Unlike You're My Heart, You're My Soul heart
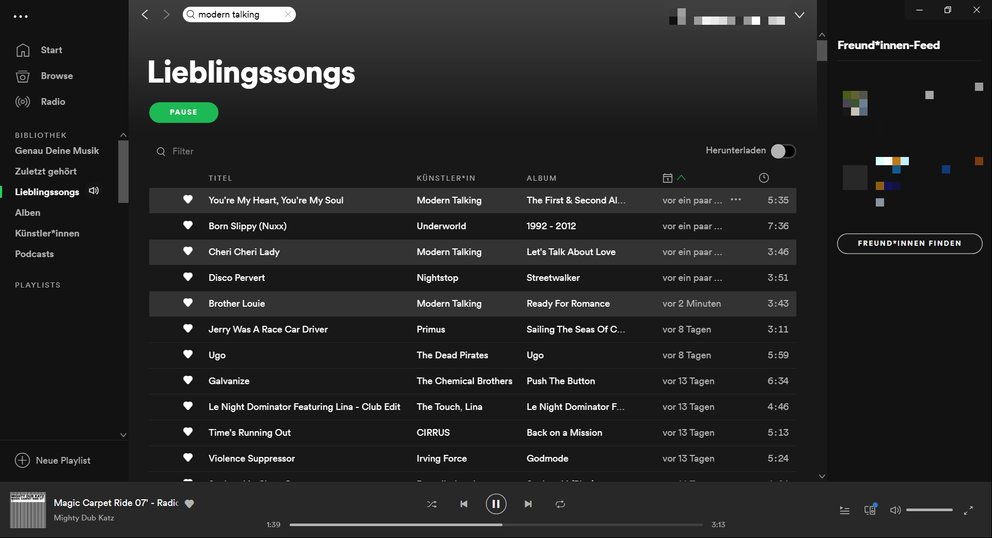Image resolution: width=992 pixels, height=538 pixels. 188,199
